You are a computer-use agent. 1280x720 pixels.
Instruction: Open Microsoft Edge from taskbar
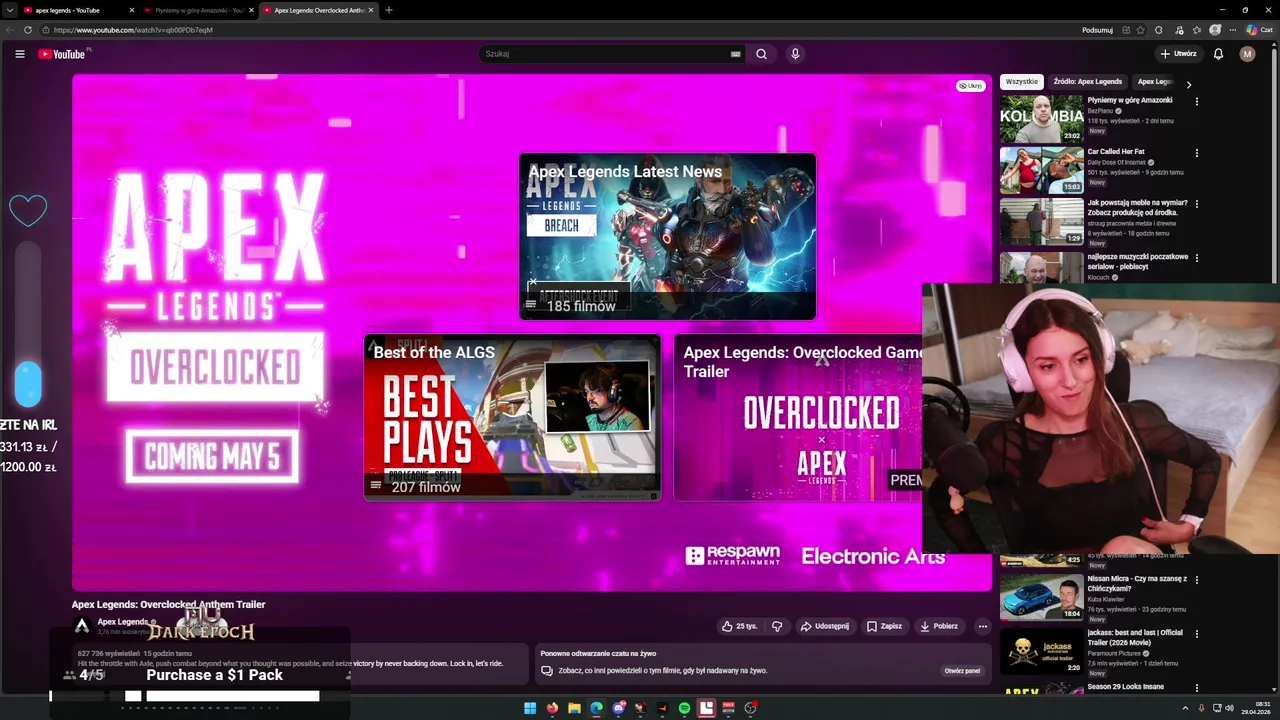(596, 708)
